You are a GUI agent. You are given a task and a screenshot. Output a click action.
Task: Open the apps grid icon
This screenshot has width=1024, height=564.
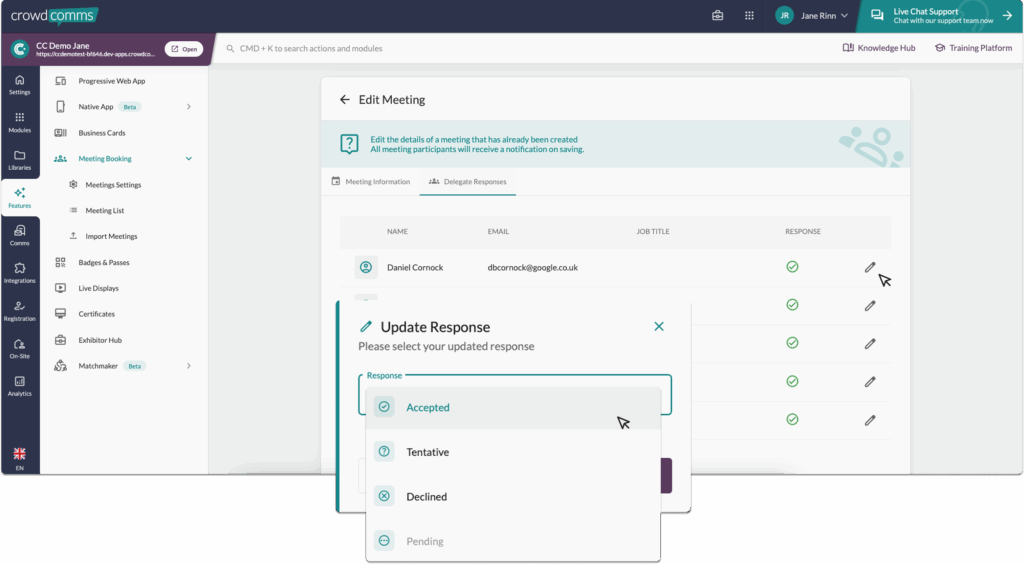pyautogui.click(x=749, y=15)
